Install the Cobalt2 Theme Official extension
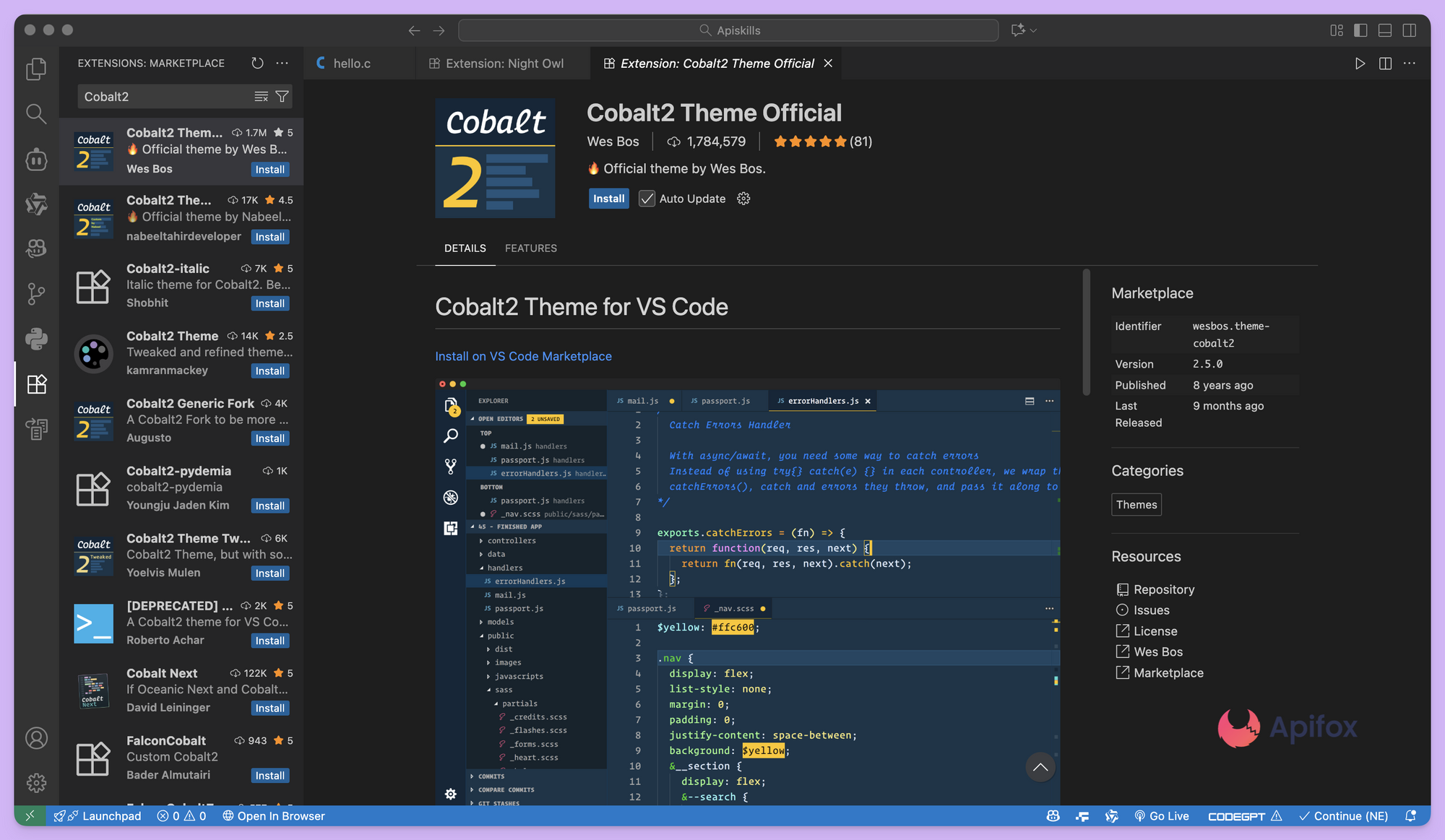The width and height of the screenshot is (1445, 840). [608, 199]
